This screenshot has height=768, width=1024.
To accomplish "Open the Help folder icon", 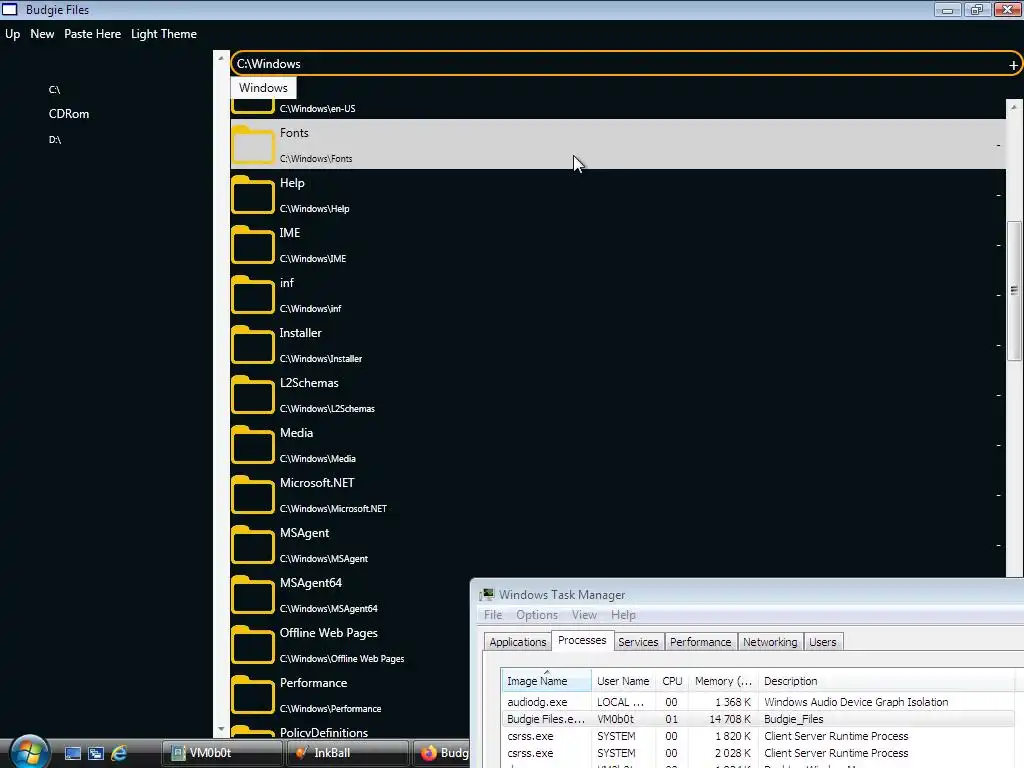I will click(253, 194).
